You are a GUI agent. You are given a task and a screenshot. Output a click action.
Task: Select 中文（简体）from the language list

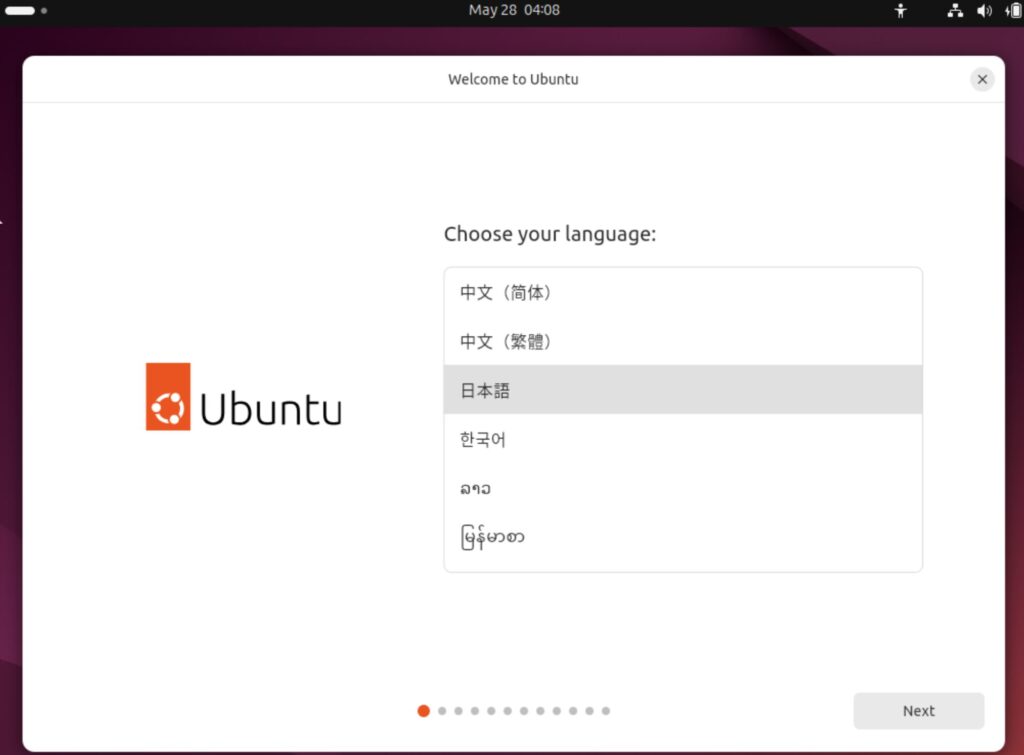(682, 293)
